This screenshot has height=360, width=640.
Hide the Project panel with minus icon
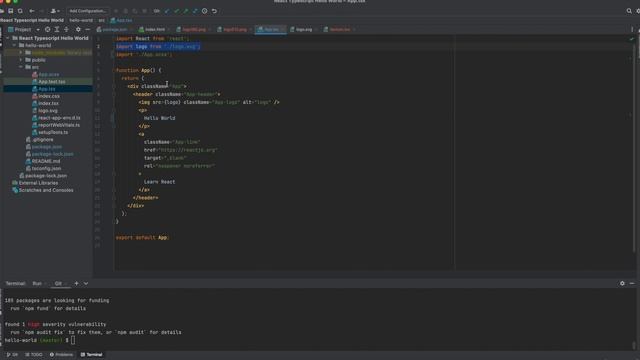[x=87, y=29]
